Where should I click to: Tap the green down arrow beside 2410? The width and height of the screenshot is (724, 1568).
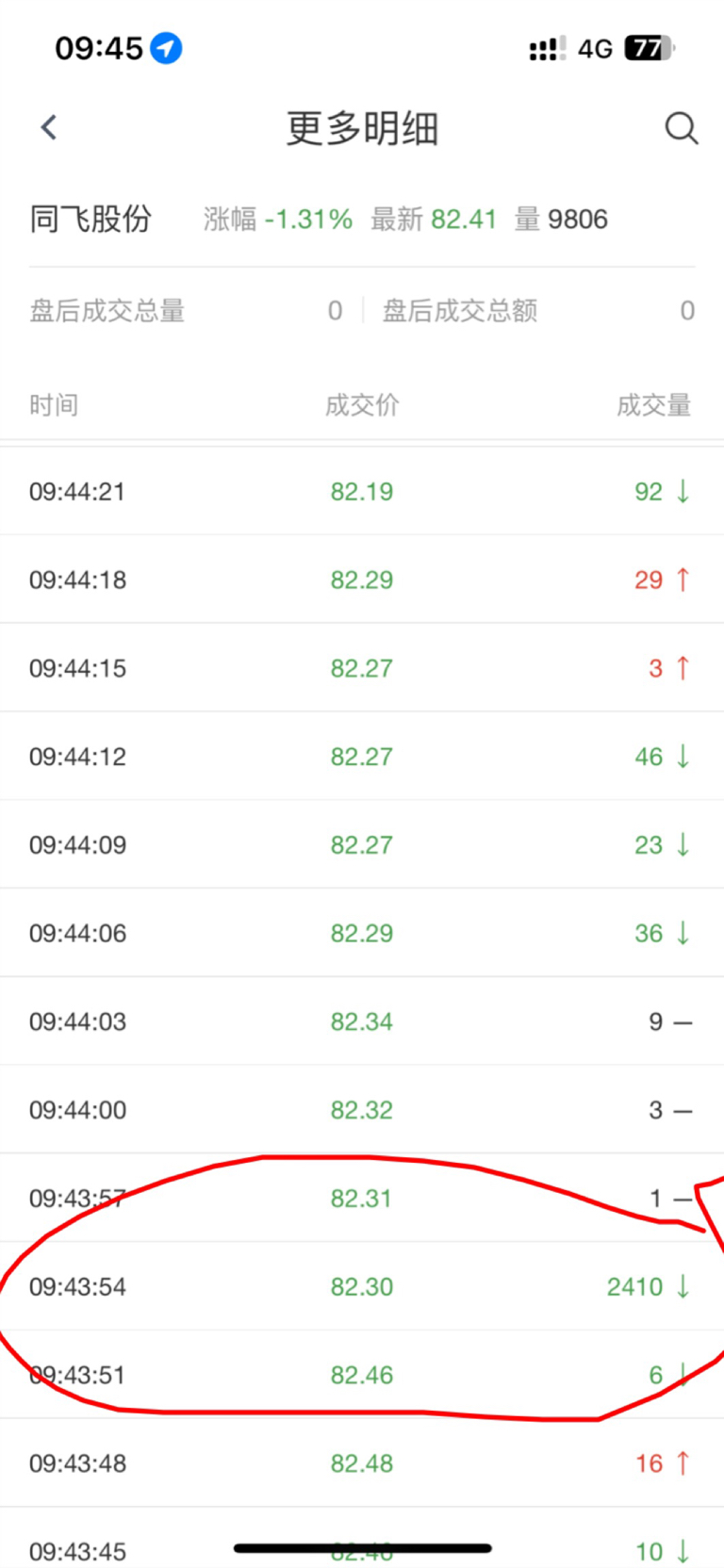(683, 1286)
